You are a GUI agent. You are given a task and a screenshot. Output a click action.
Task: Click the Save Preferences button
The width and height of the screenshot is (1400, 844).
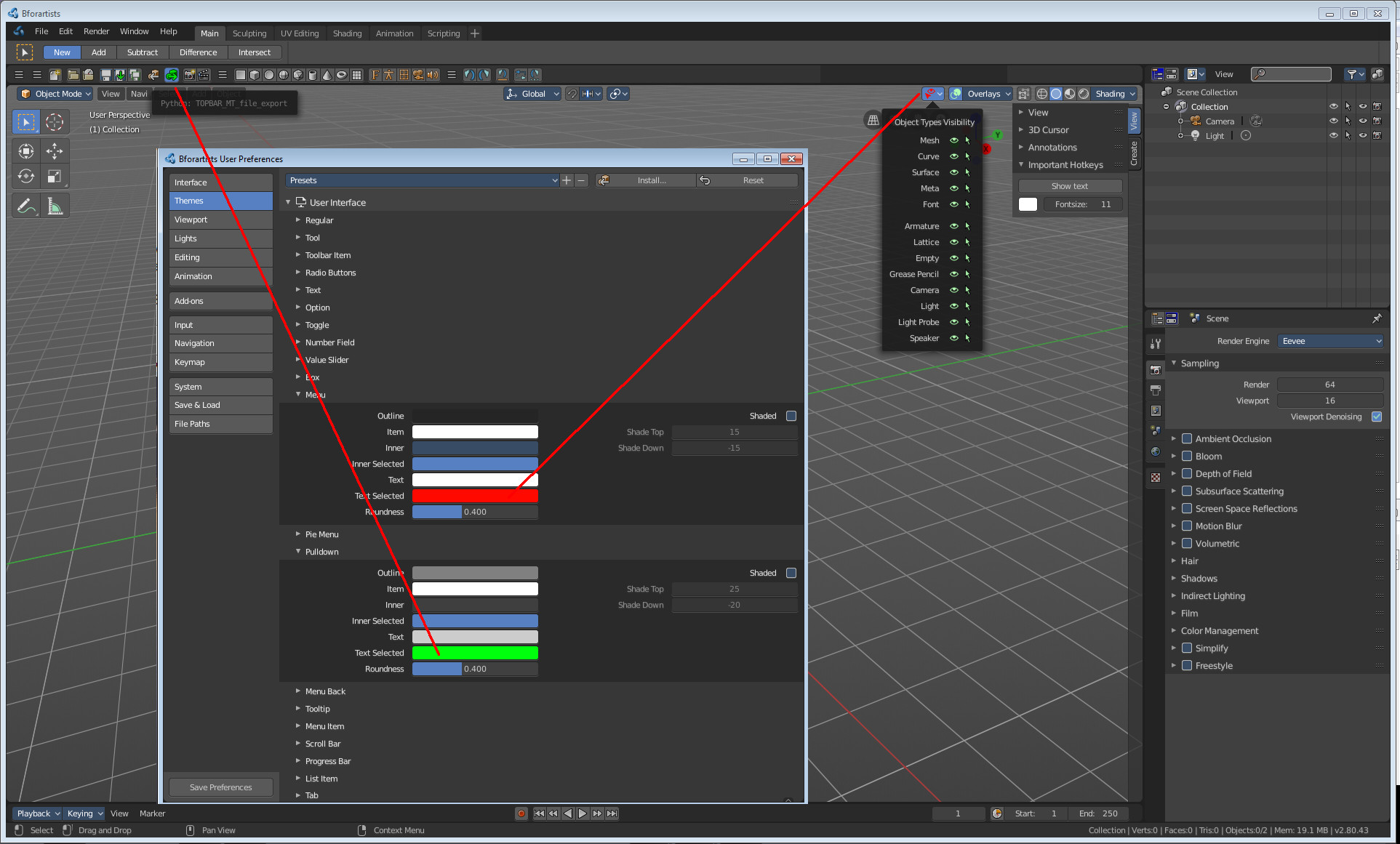pyautogui.click(x=221, y=787)
